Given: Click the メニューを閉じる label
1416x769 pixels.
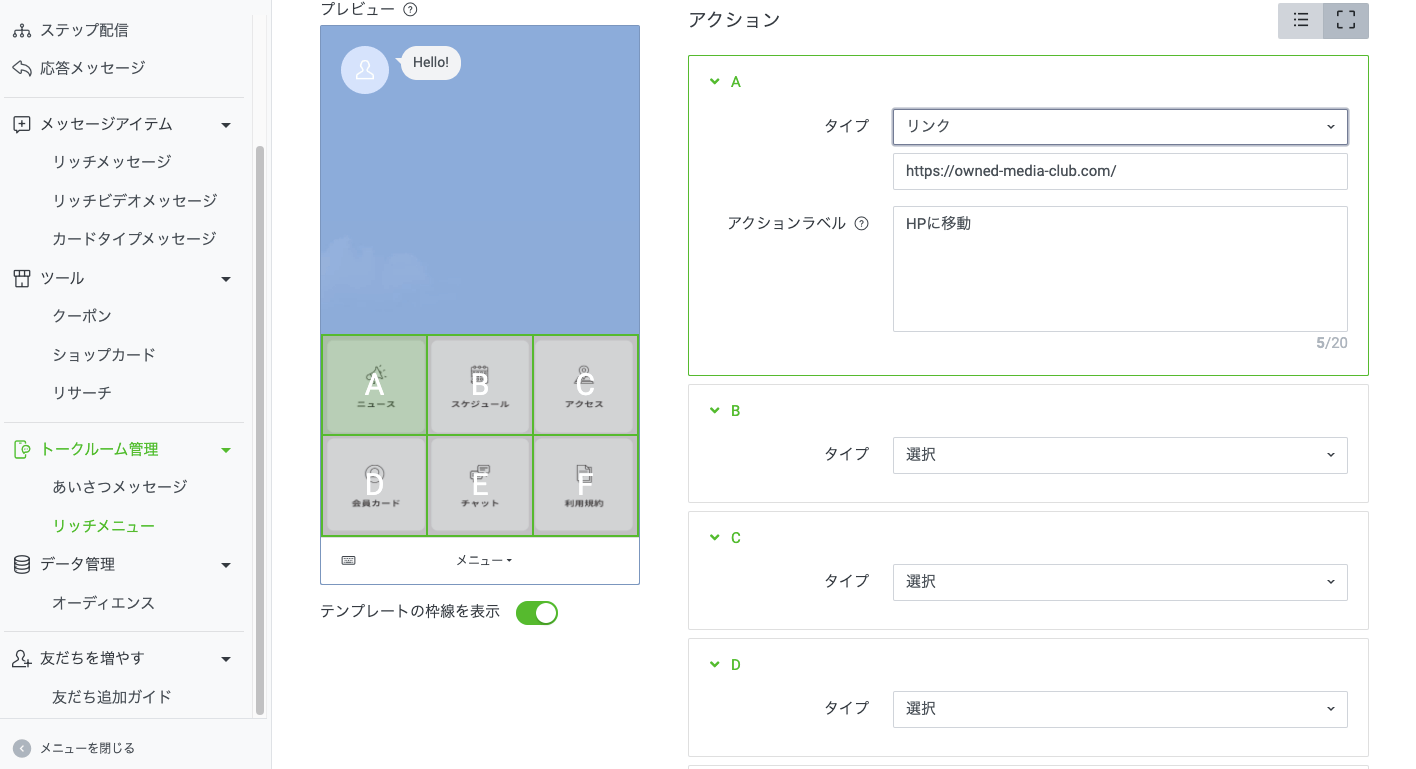Looking at the screenshot, I should [x=87, y=748].
